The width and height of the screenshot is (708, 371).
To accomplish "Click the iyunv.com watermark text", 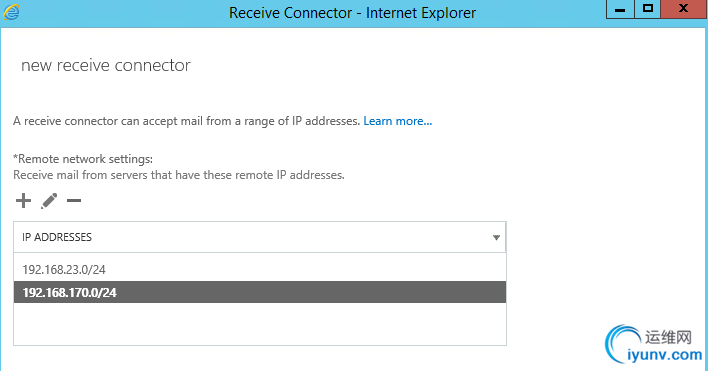I will 665,355.
